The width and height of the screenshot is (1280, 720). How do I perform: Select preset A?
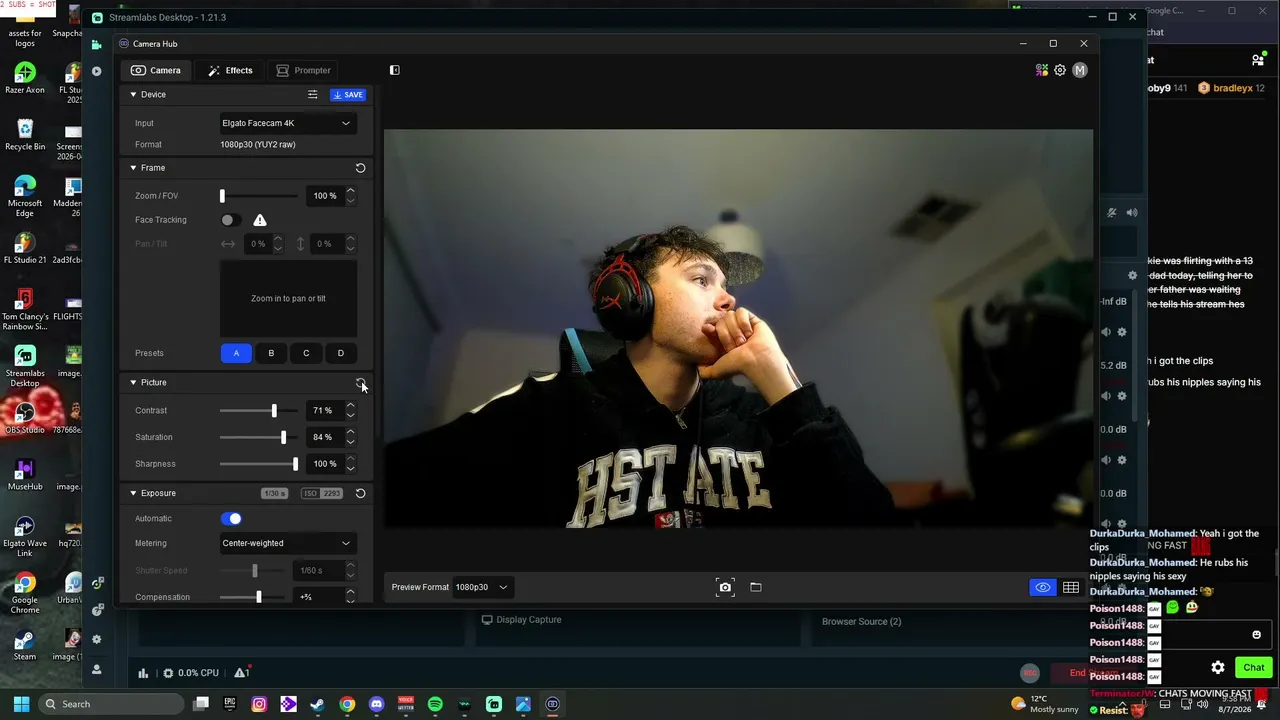[x=236, y=353]
